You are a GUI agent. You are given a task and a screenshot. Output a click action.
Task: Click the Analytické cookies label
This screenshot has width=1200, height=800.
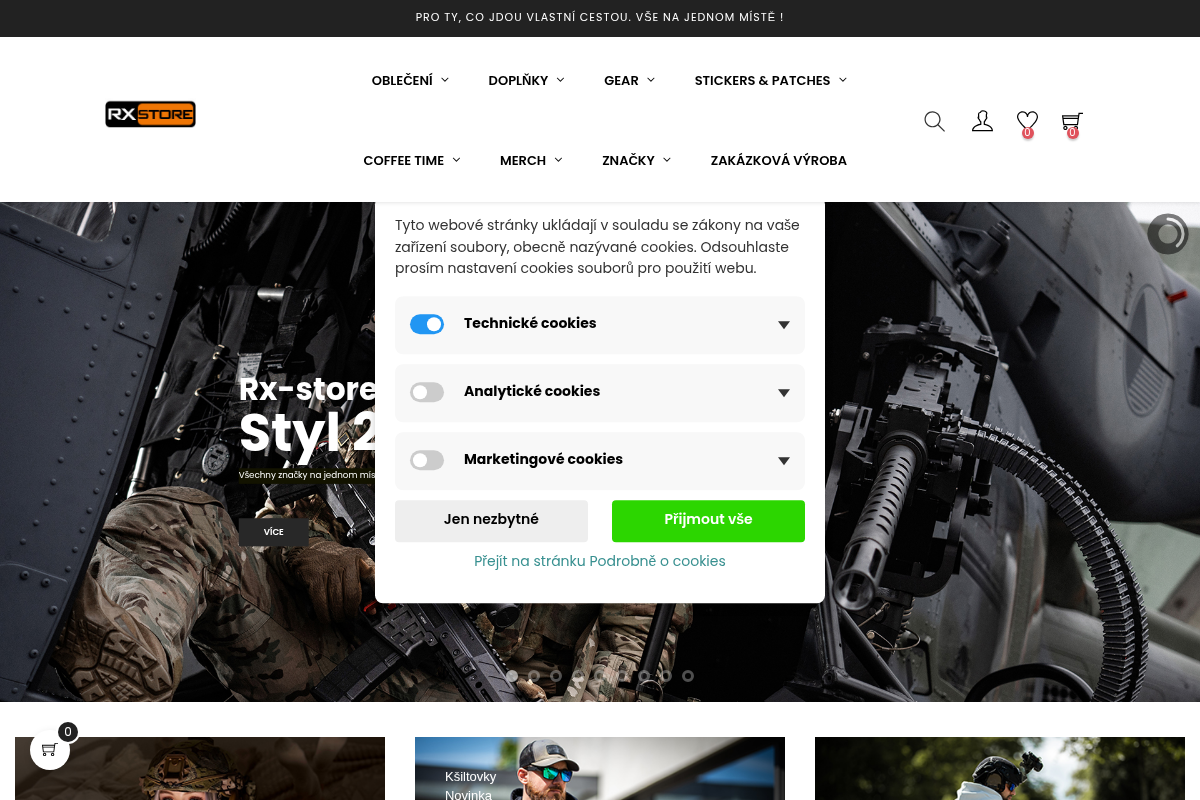(x=532, y=391)
